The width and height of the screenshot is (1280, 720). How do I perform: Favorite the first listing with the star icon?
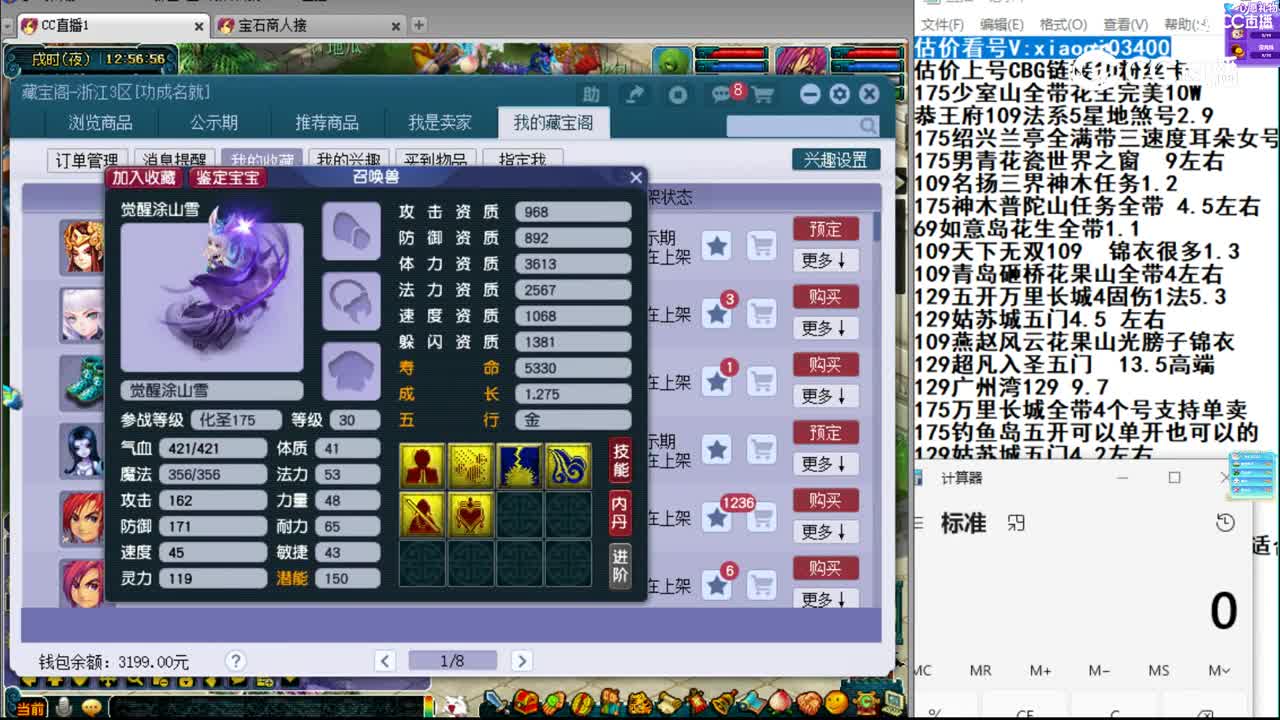pyautogui.click(x=717, y=245)
